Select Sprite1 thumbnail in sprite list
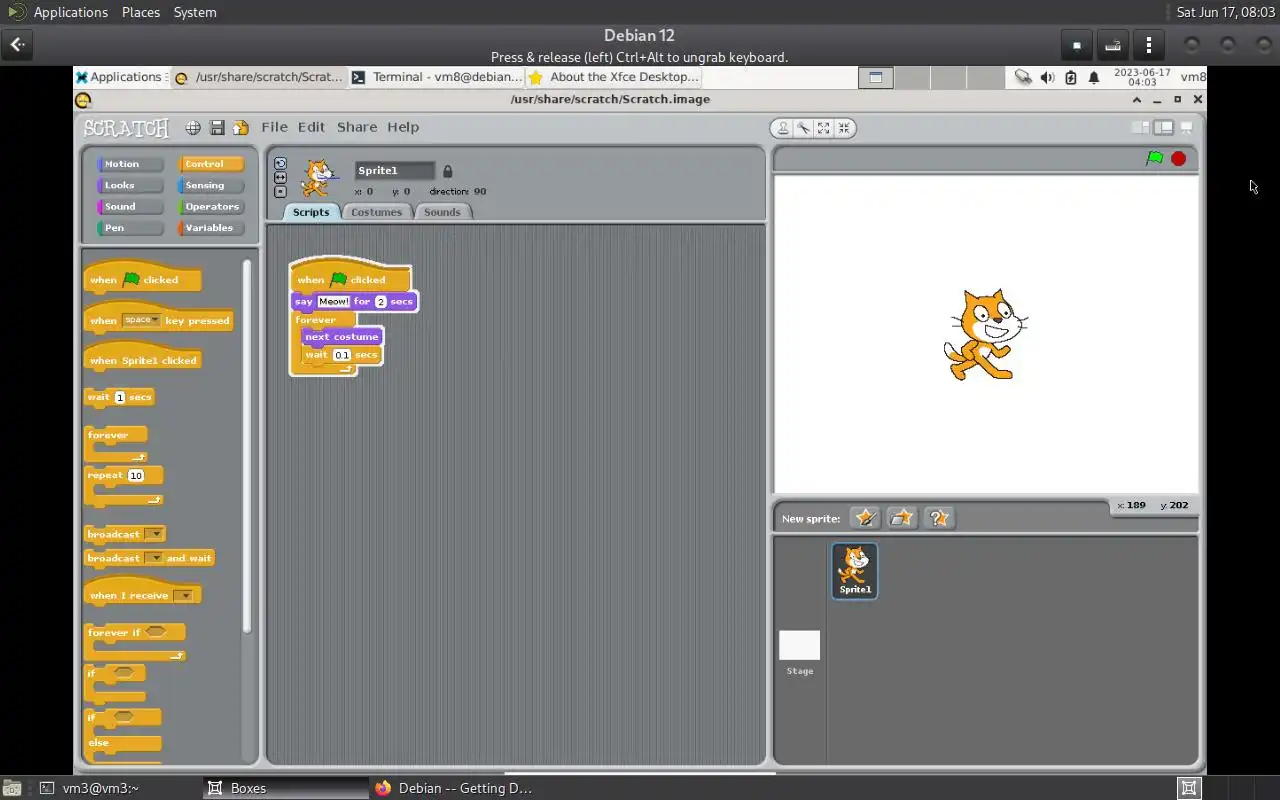 [855, 571]
